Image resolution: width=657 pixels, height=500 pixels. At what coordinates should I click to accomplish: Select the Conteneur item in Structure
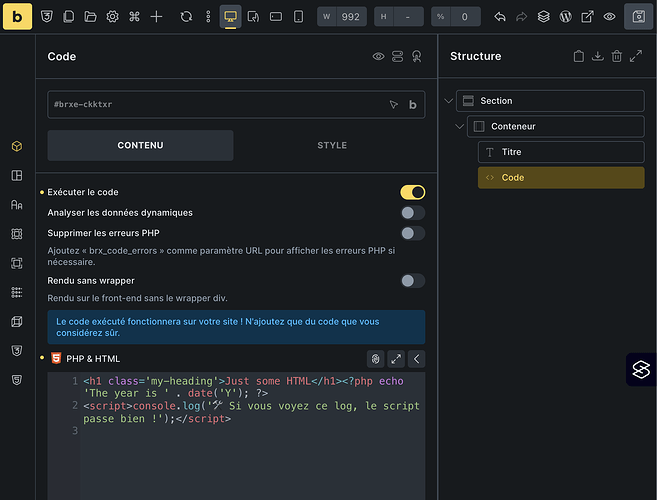click(x=556, y=127)
